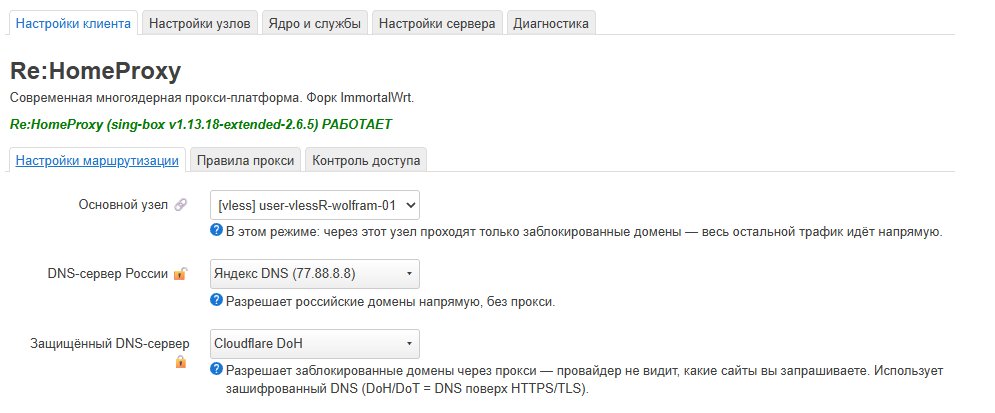This screenshot has width=995, height=413.
Task: Open the Контроль доступа sub-tab
Action: [366, 161]
